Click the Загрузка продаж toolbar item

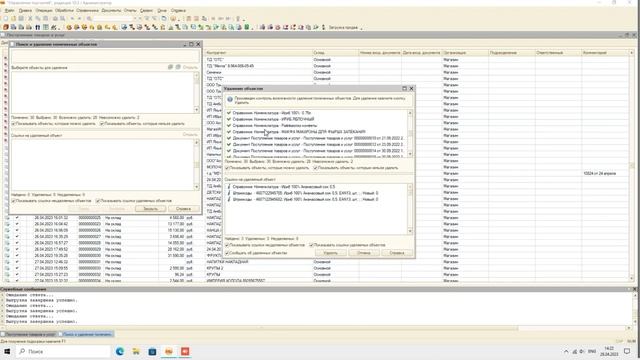pyautogui.click(x=343, y=27)
